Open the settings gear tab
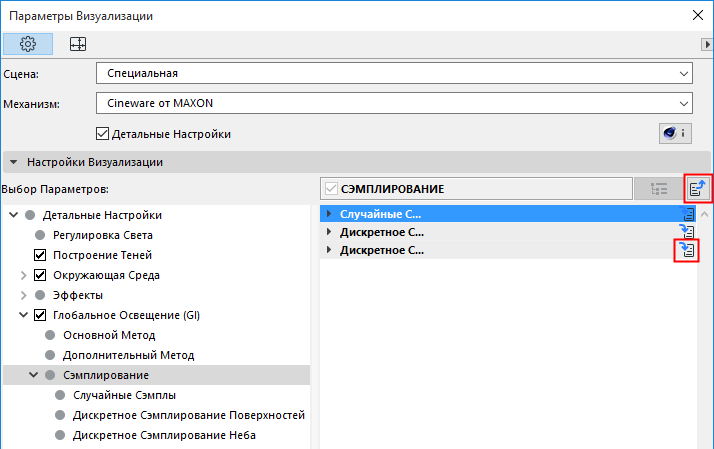Viewport: 714px width, 449px height. click(x=28, y=44)
